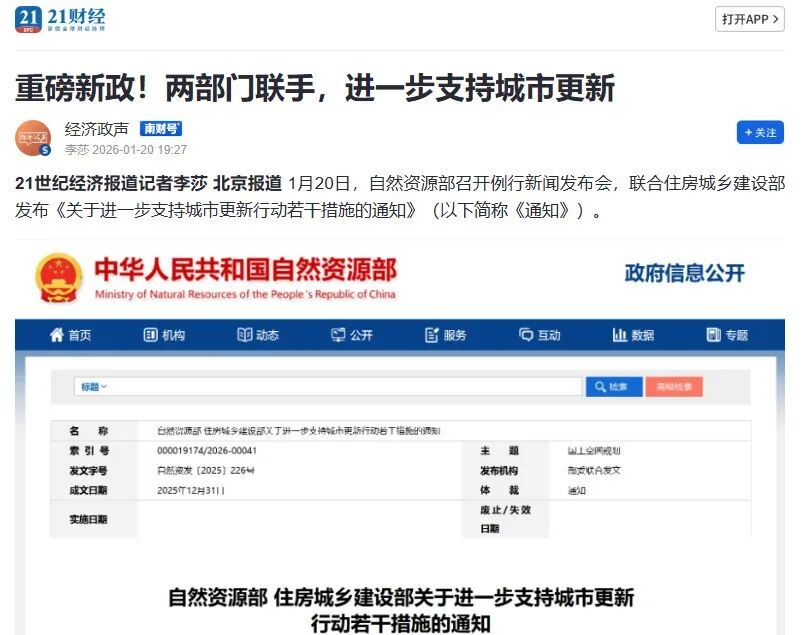Click the 部委联合发文 publisher value
Screen dimensions: 805x635
pos(594,470)
